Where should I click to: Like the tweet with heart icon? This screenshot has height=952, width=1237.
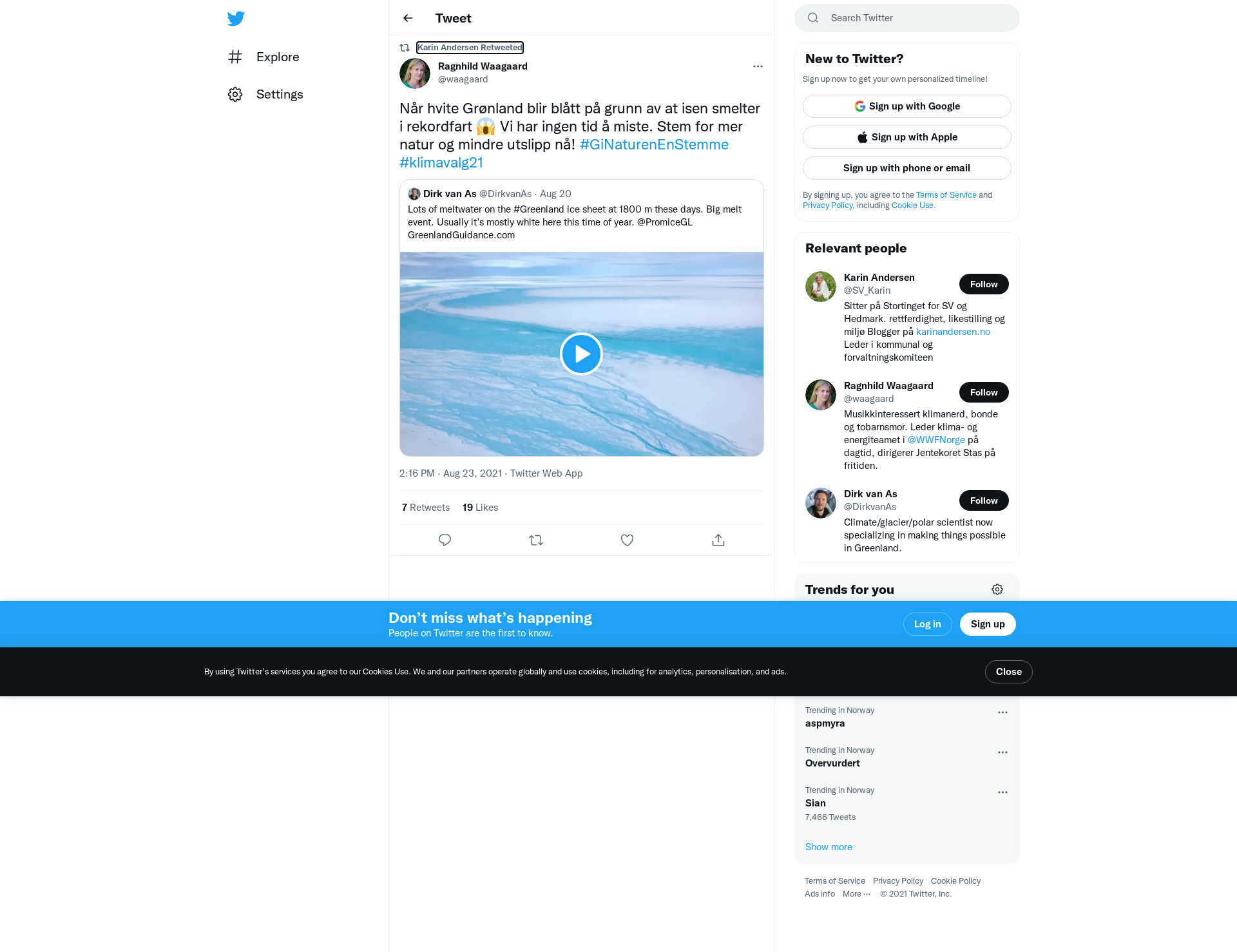tap(627, 540)
